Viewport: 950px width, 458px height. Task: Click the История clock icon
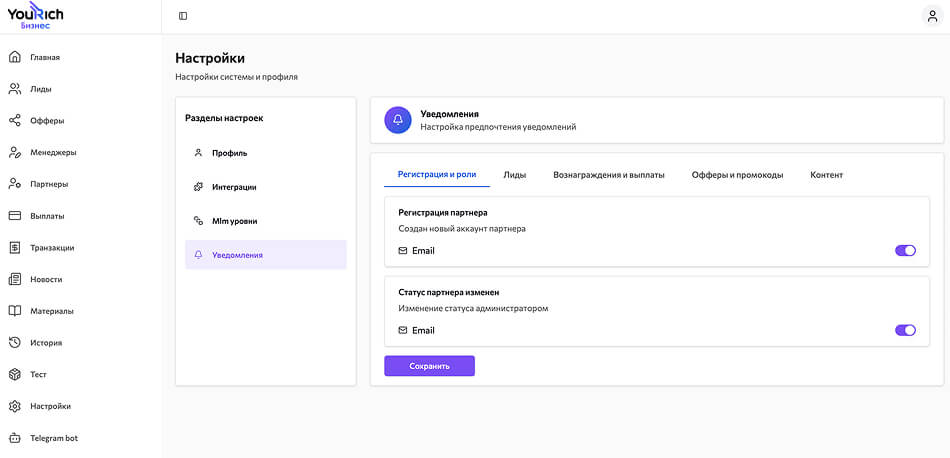click(x=15, y=342)
